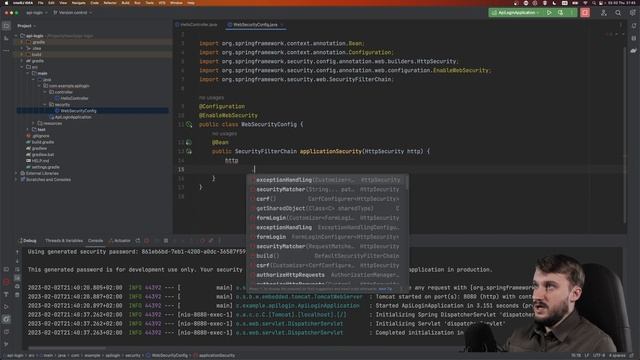Collapse the src folder in project tree
Image resolution: width=640 pixels, height=360 pixels.
[x=22, y=67]
